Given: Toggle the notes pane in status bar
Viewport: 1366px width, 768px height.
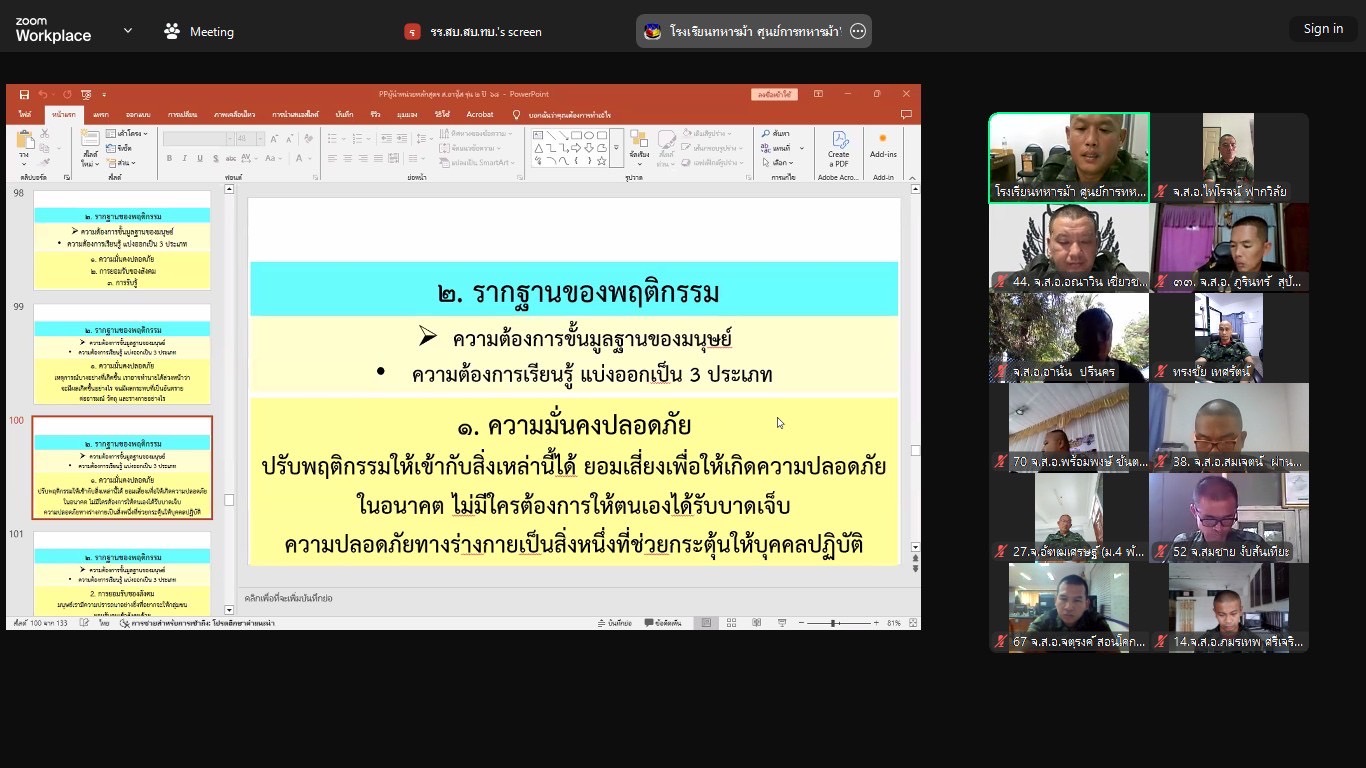Looking at the screenshot, I should click(x=612, y=623).
